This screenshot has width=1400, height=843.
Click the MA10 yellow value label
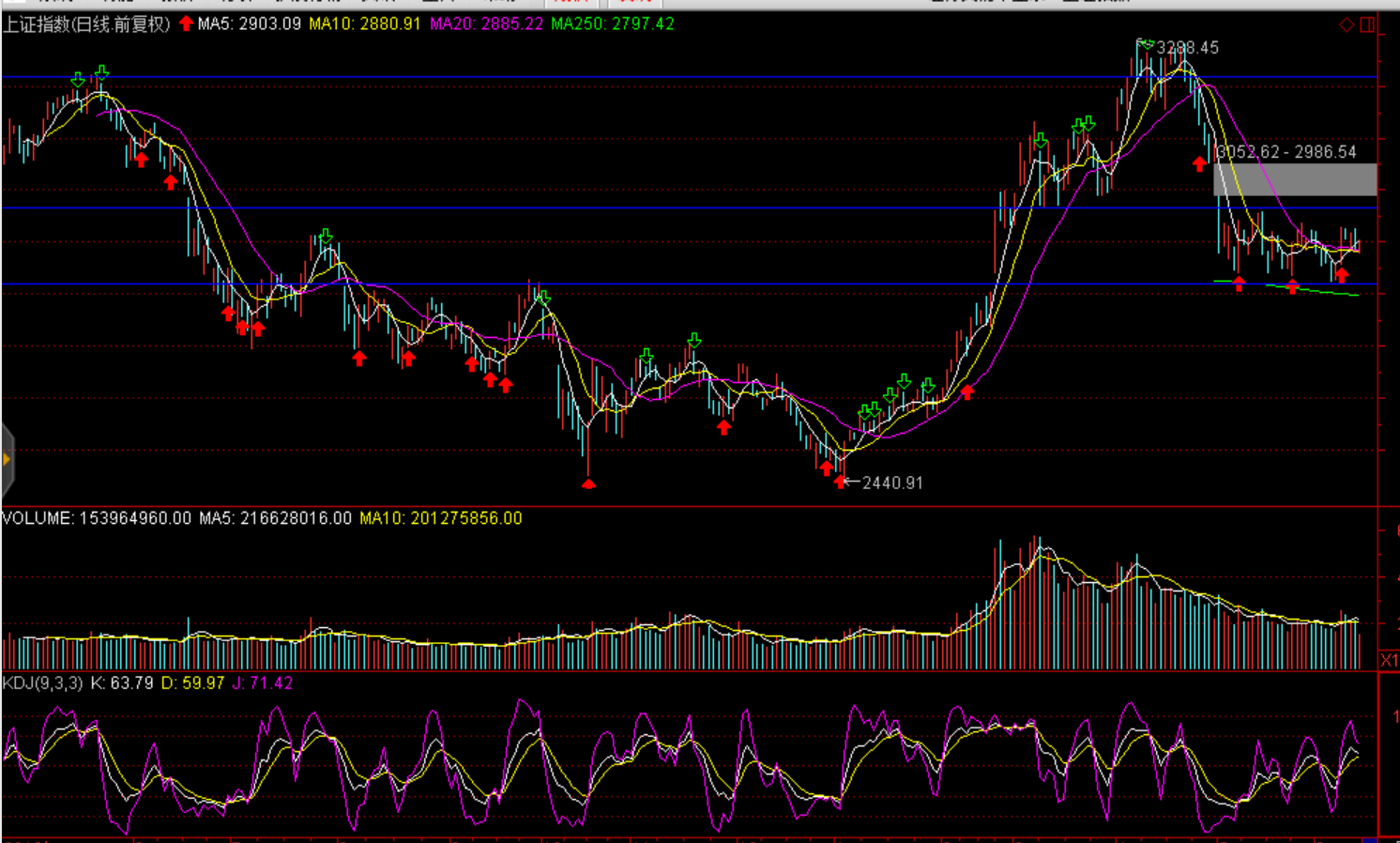click(365, 24)
